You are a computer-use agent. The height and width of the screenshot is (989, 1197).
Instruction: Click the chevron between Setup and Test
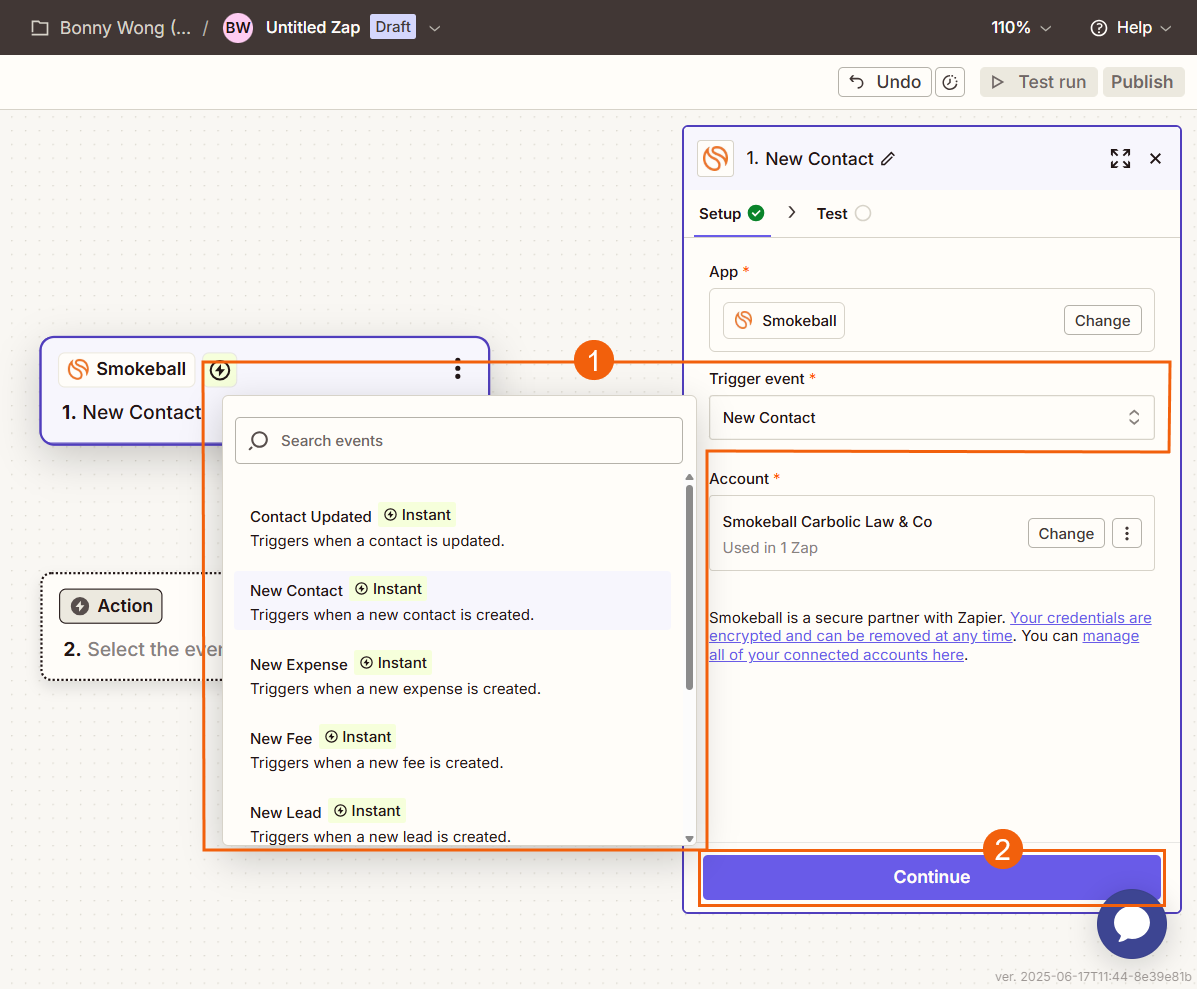pos(792,212)
